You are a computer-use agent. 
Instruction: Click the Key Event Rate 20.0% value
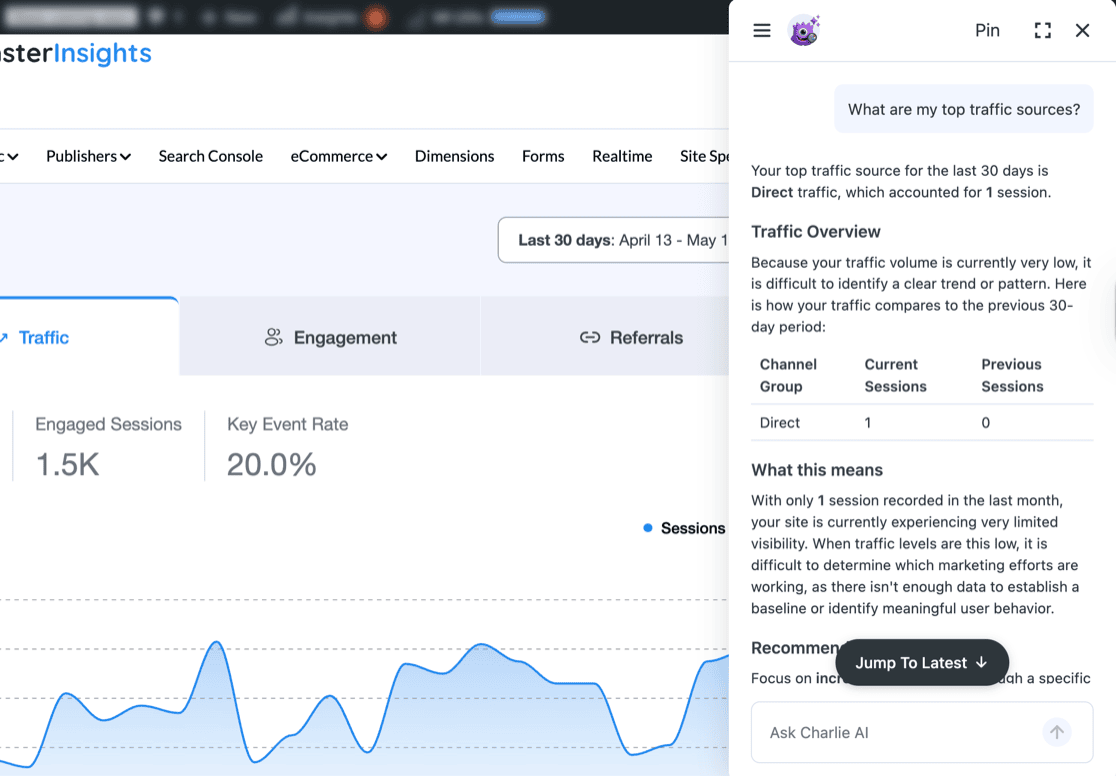click(271, 465)
